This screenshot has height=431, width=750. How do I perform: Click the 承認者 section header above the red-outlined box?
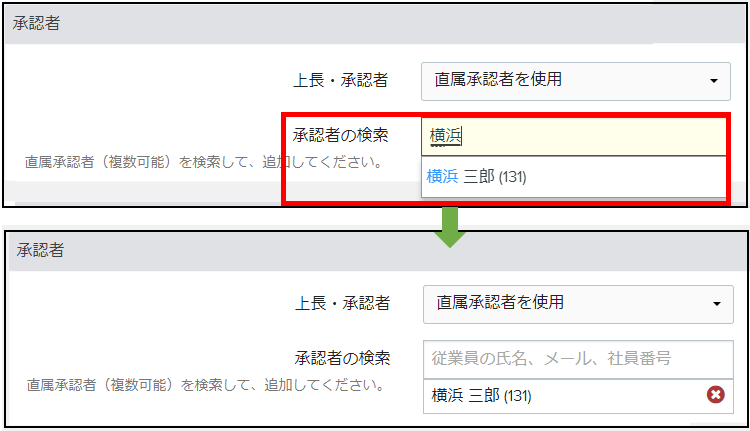36,23
